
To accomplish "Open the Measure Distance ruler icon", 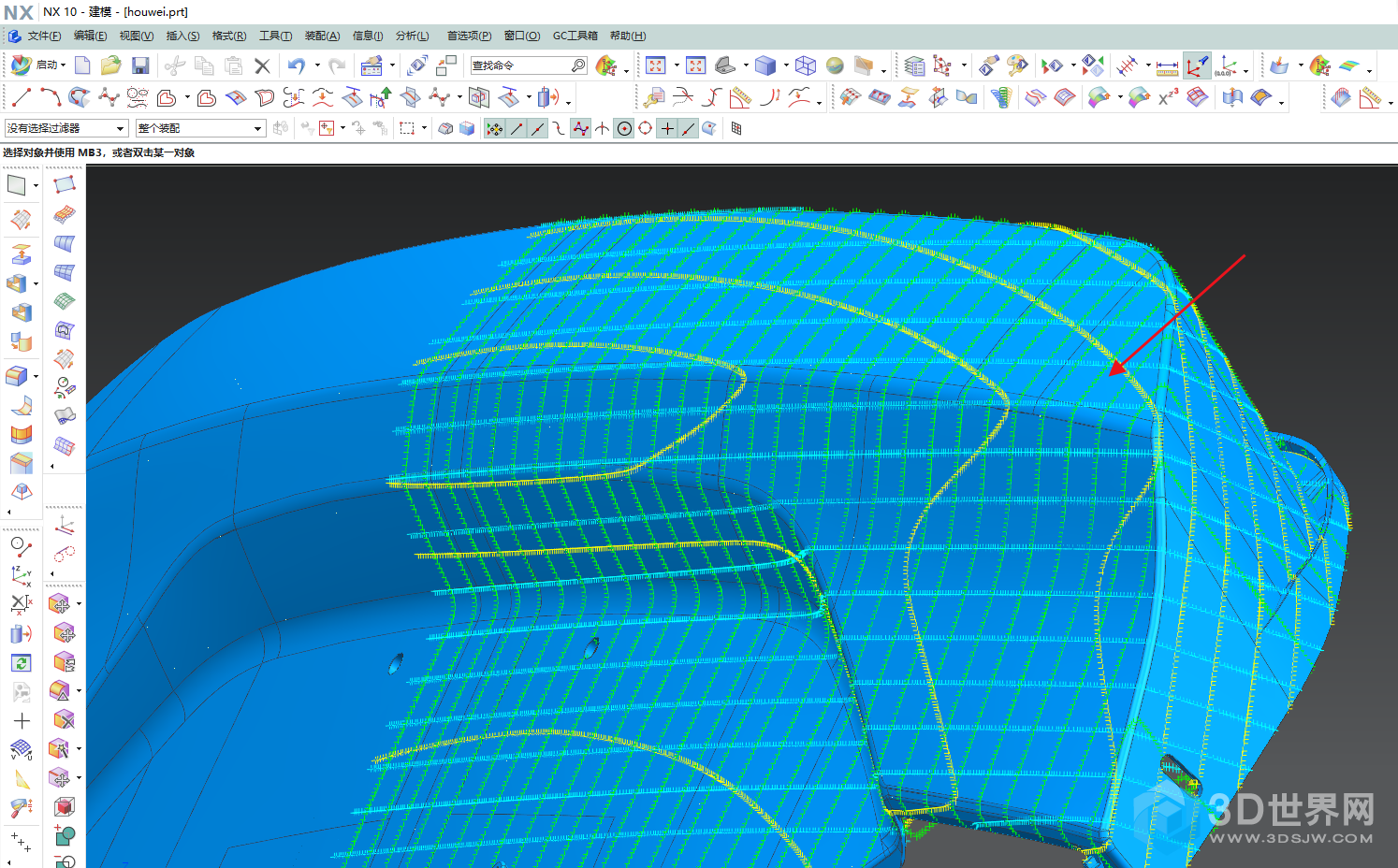I will pos(1167,66).
